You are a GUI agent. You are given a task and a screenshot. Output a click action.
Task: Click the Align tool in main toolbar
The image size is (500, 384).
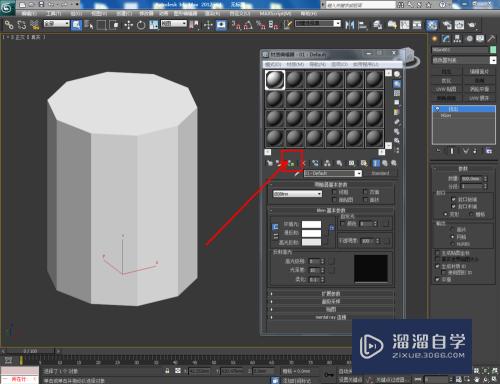tap(362, 25)
